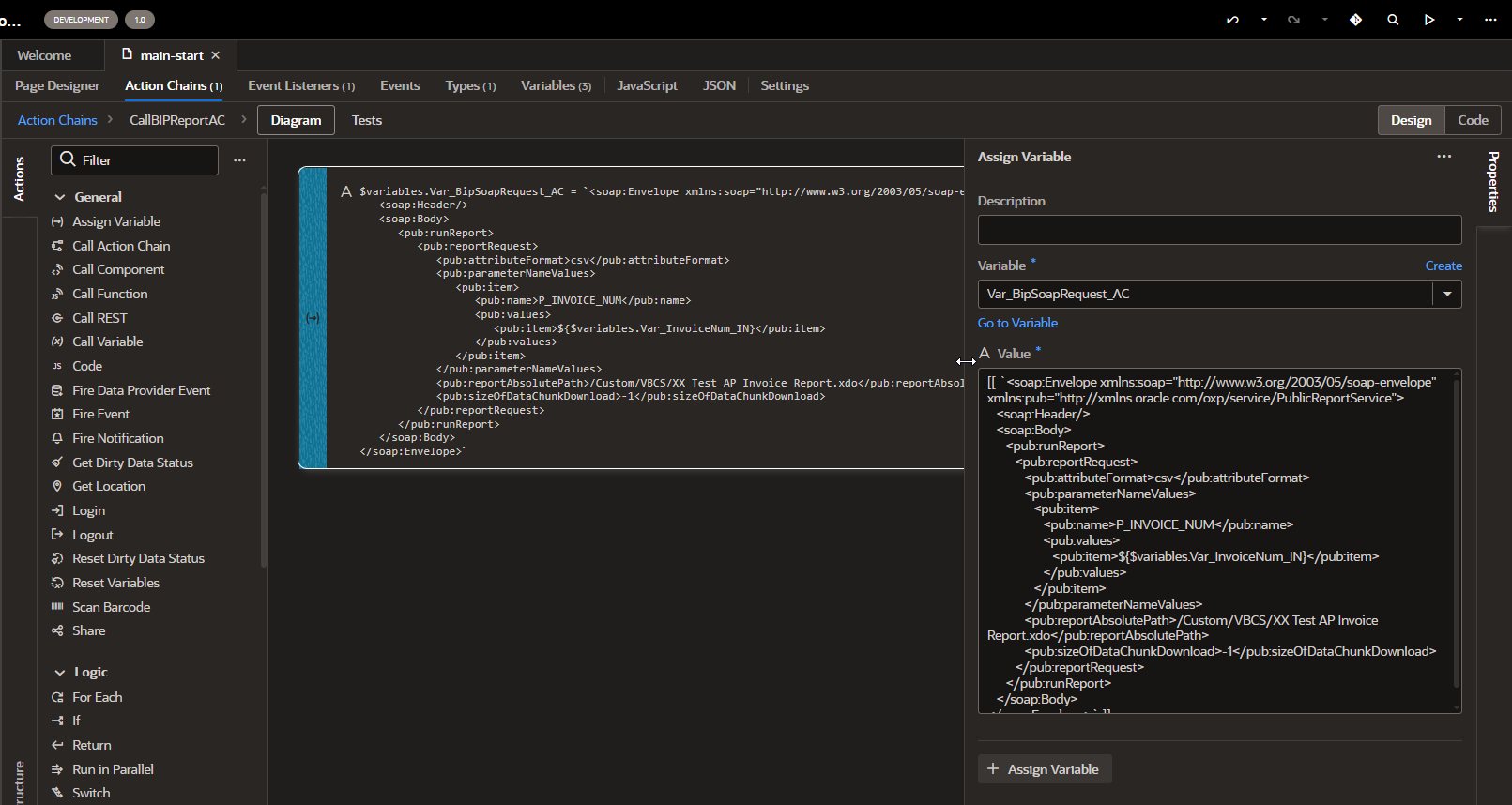Open the JavaScript tab

647,85
